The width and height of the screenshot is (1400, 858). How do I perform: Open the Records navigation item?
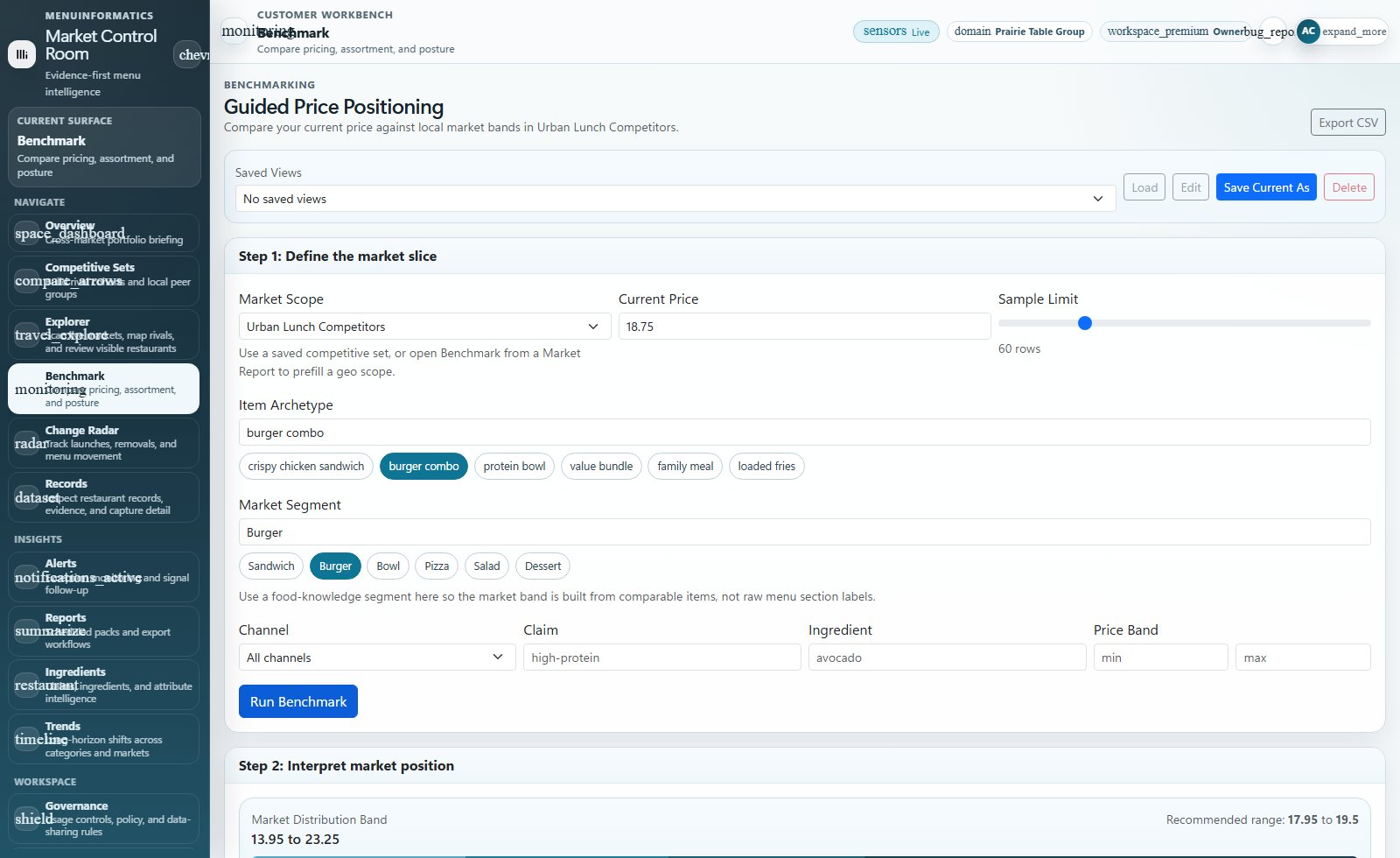(103, 496)
